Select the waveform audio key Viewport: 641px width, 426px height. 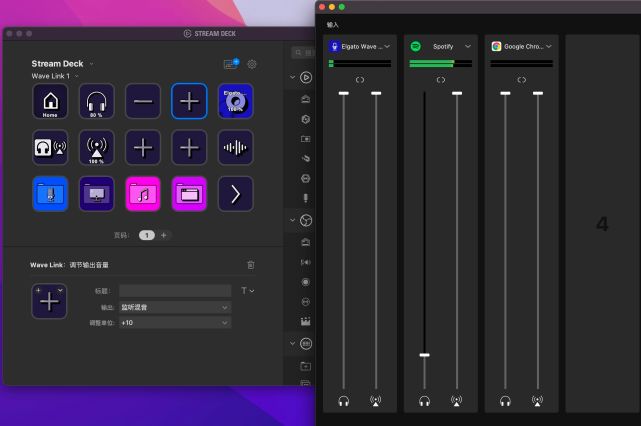click(x=235, y=148)
